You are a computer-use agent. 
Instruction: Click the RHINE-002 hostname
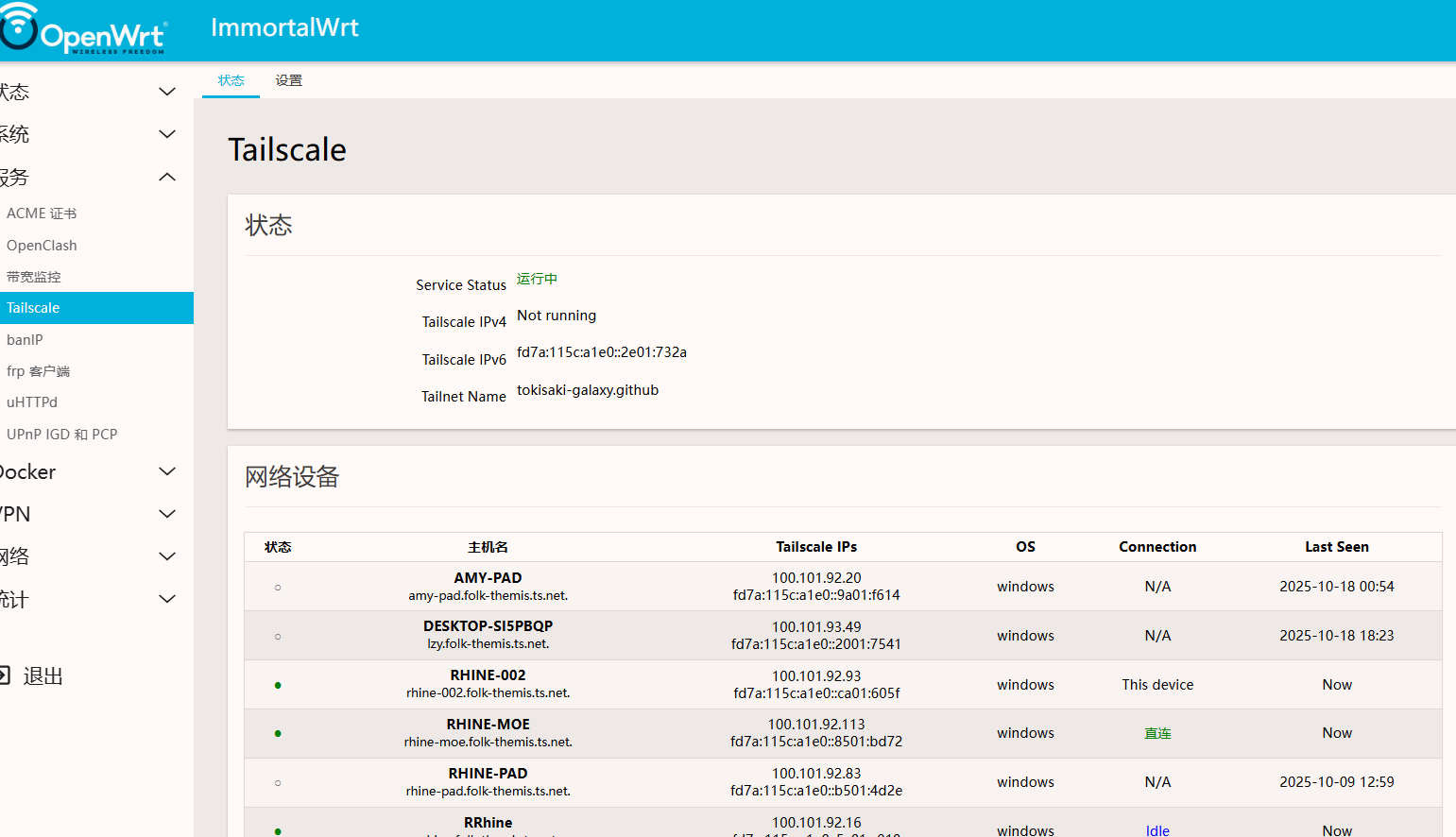pyautogui.click(x=488, y=675)
